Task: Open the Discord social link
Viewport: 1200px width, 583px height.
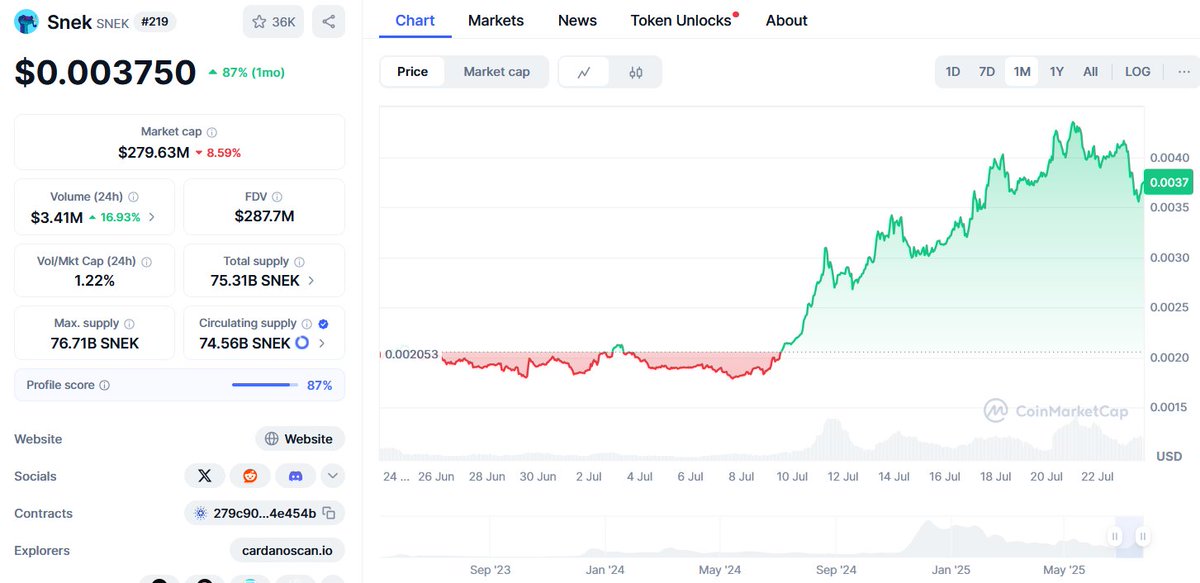Action: [295, 476]
